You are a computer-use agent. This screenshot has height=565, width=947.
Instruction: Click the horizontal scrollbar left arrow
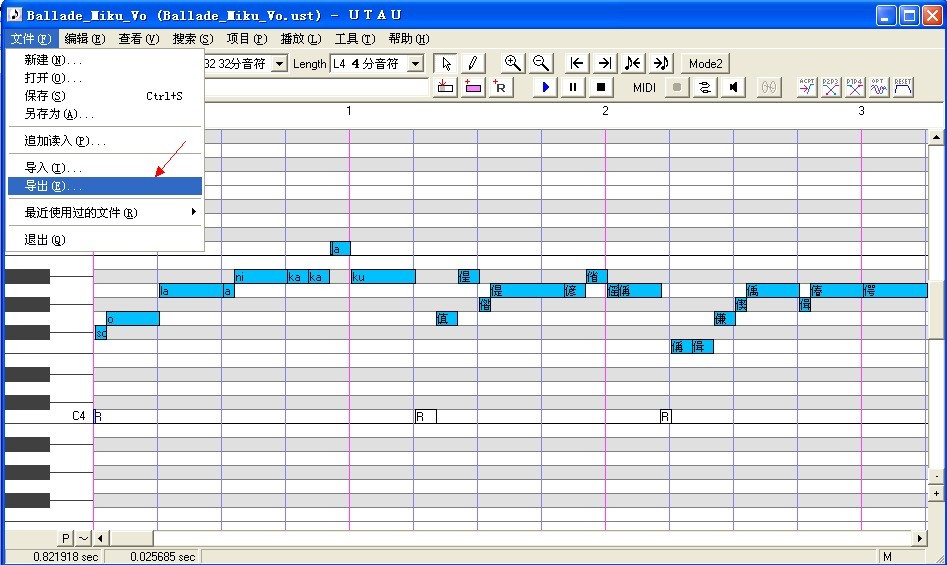101,538
